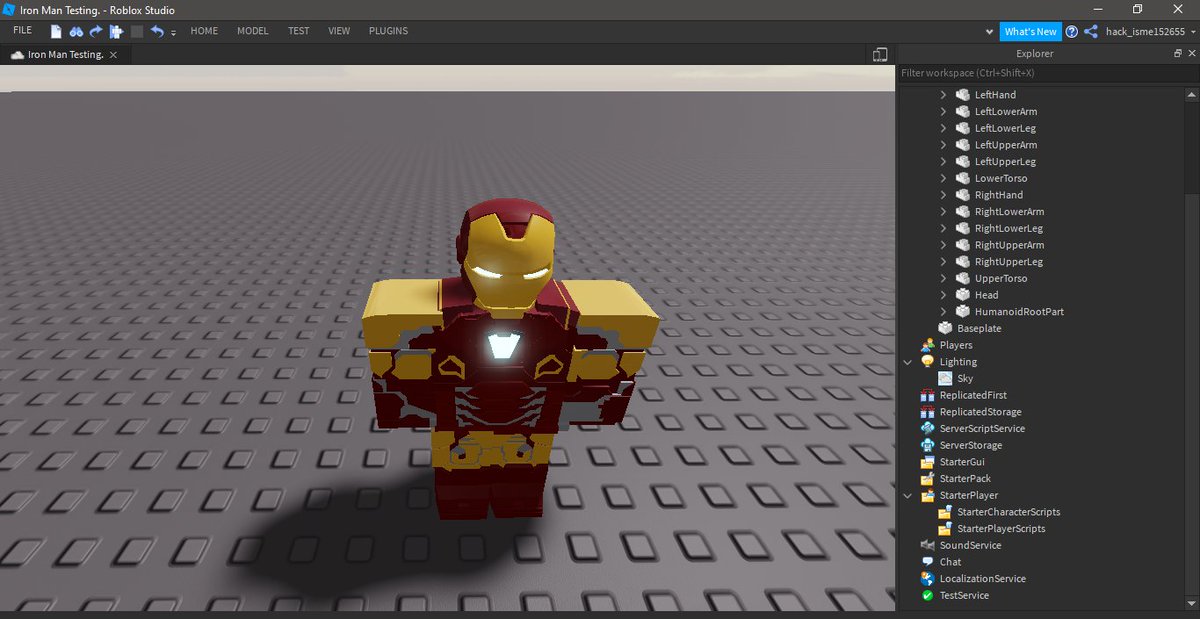Screen dimensions: 1200x619
Task: Collapse the Lighting service
Action: click(x=908, y=362)
